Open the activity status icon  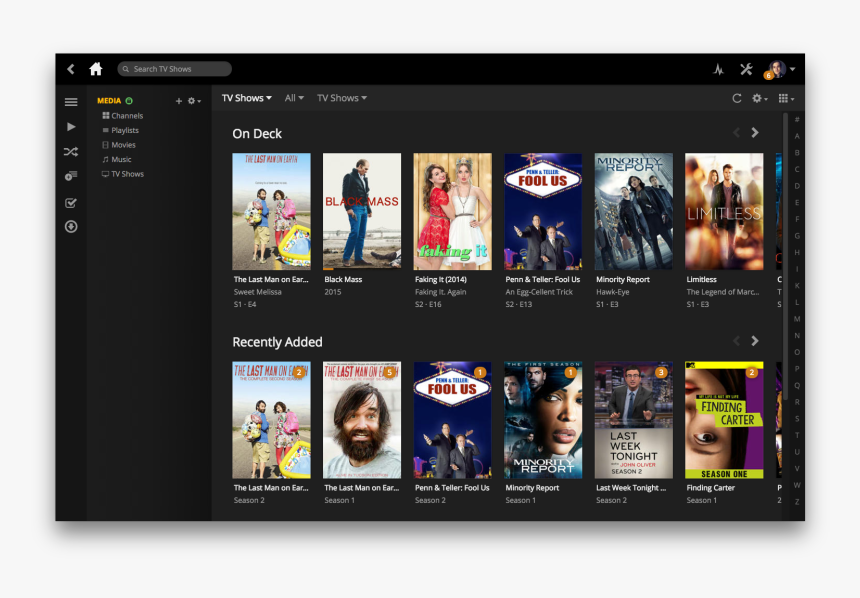tap(718, 69)
